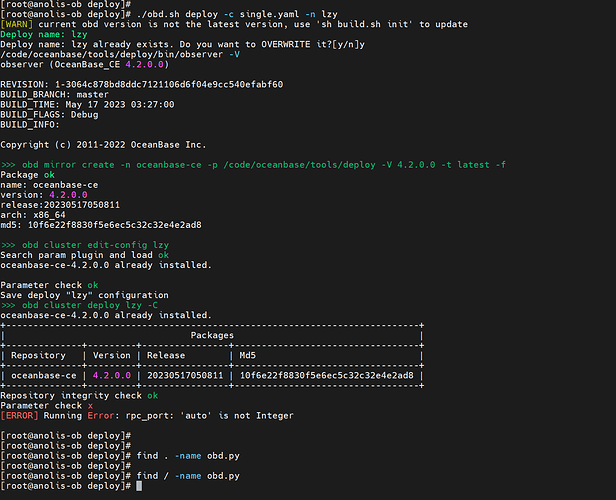616x500 pixels.
Task: Click the 'obd cluster deploy lzy -C' command
Action: point(79,305)
